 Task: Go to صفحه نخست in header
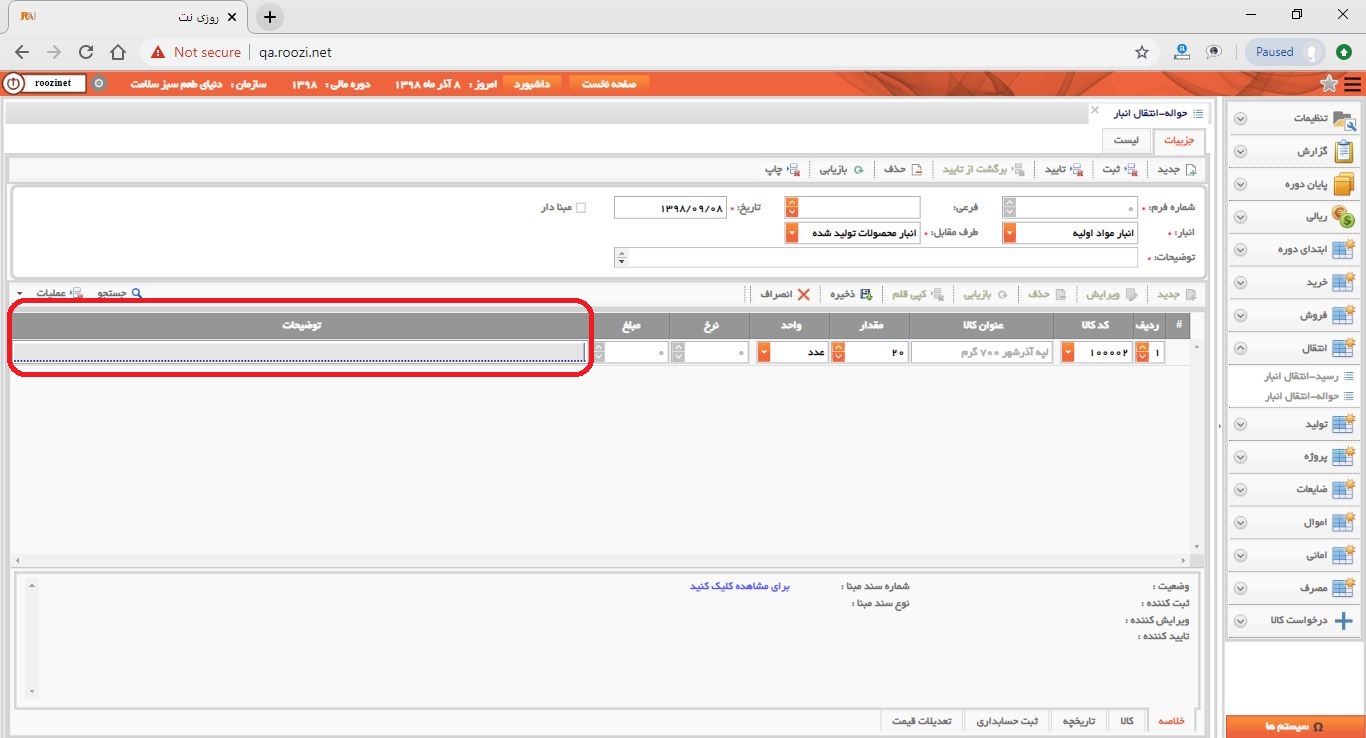pos(609,84)
